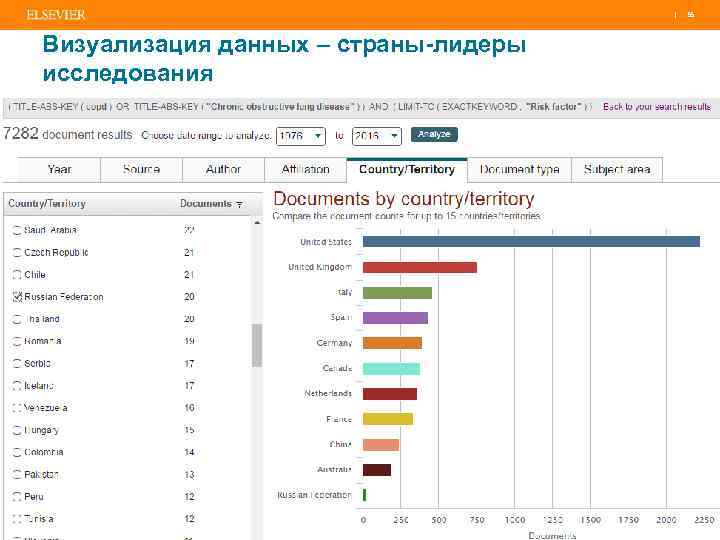720x540 pixels.
Task: Click the Spain purple bar
Action: pos(395,318)
